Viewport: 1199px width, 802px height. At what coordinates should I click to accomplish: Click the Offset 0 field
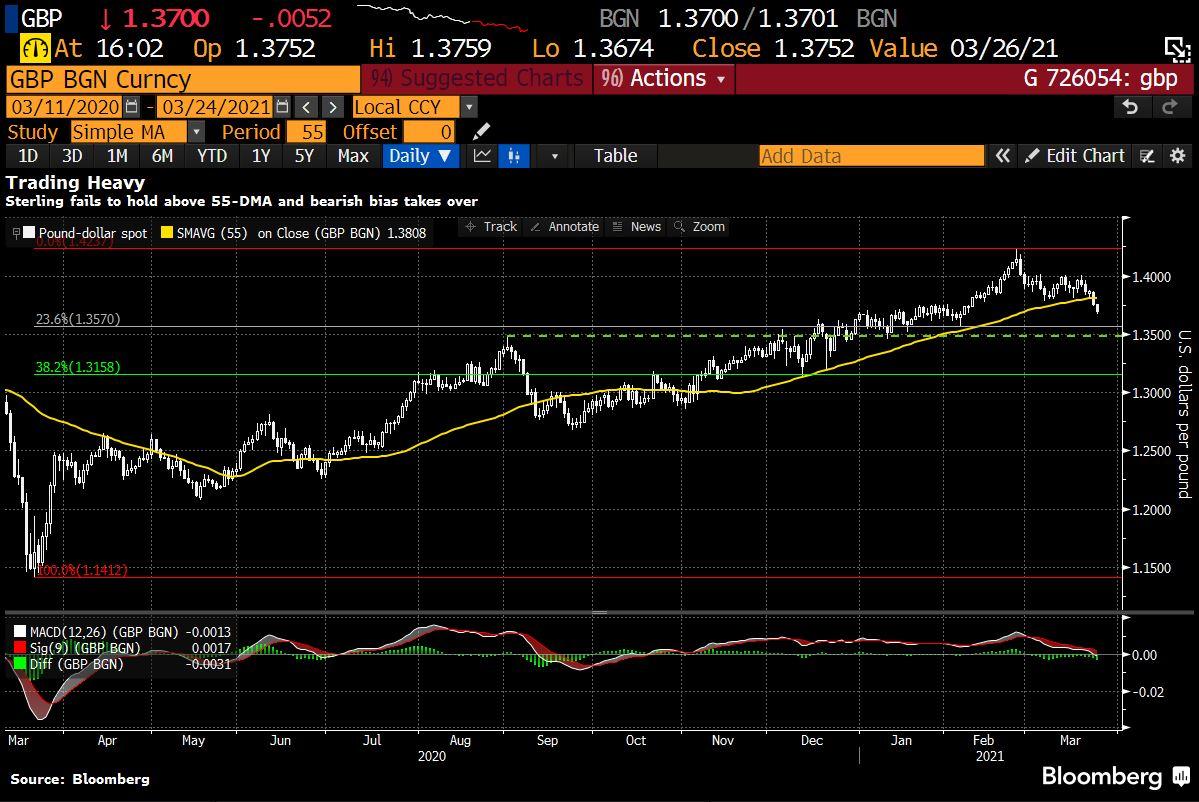click(x=430, y=132)
